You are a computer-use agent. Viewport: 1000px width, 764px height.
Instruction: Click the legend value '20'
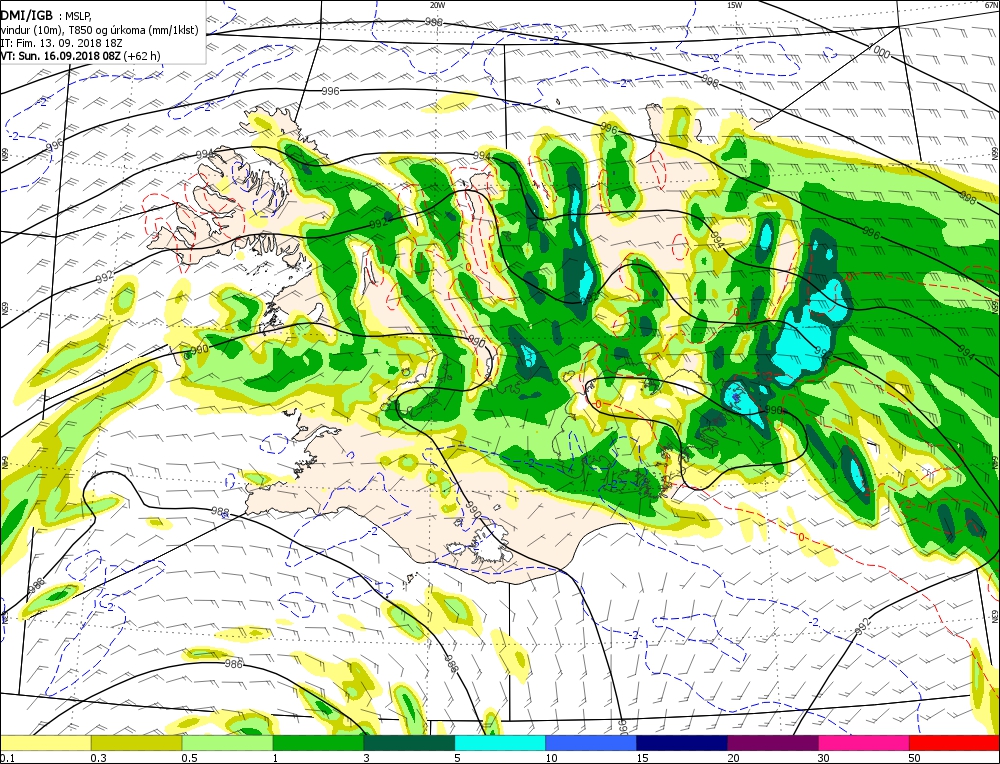[733, 758]
